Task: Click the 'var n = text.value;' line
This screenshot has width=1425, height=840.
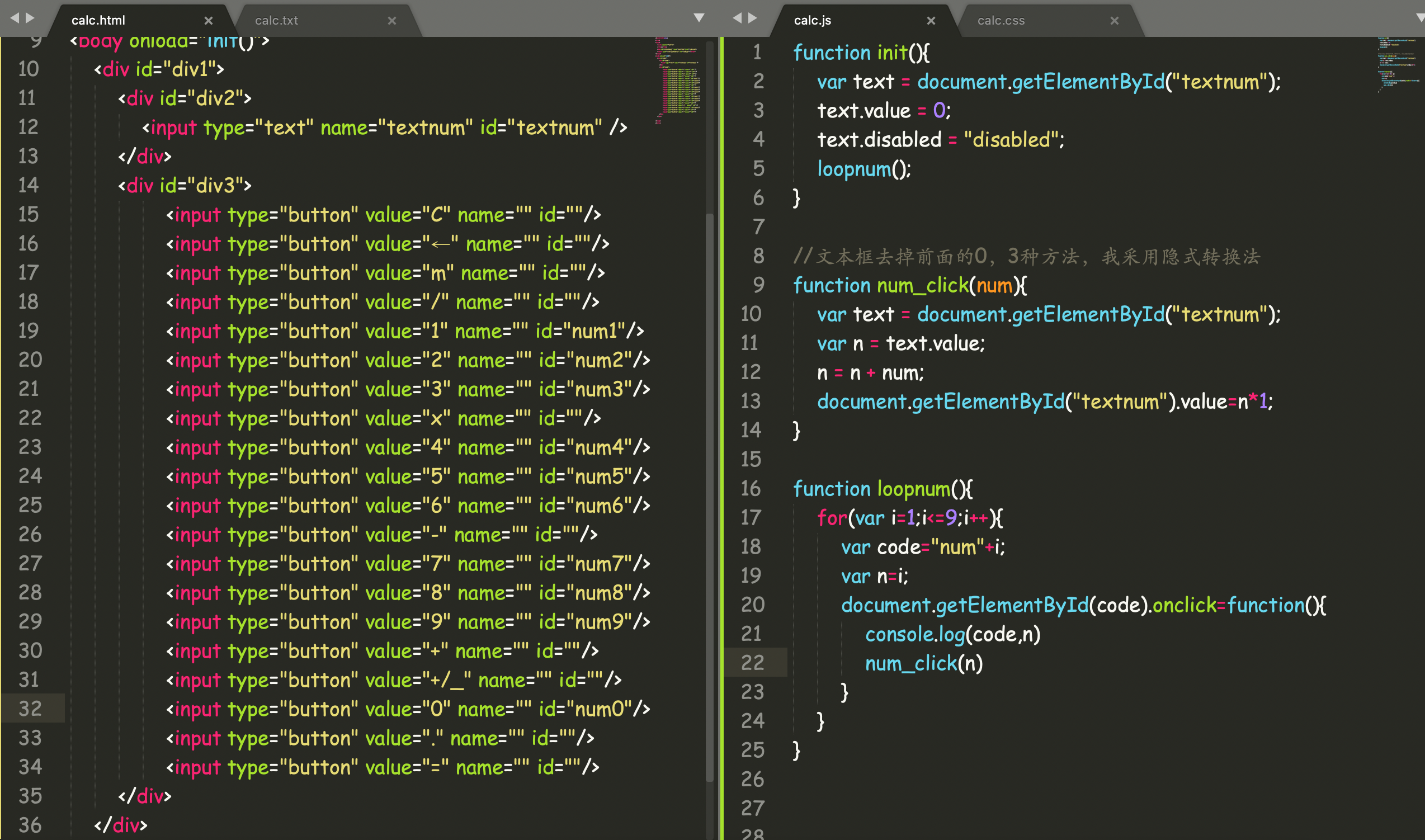Action: (900, 343)
